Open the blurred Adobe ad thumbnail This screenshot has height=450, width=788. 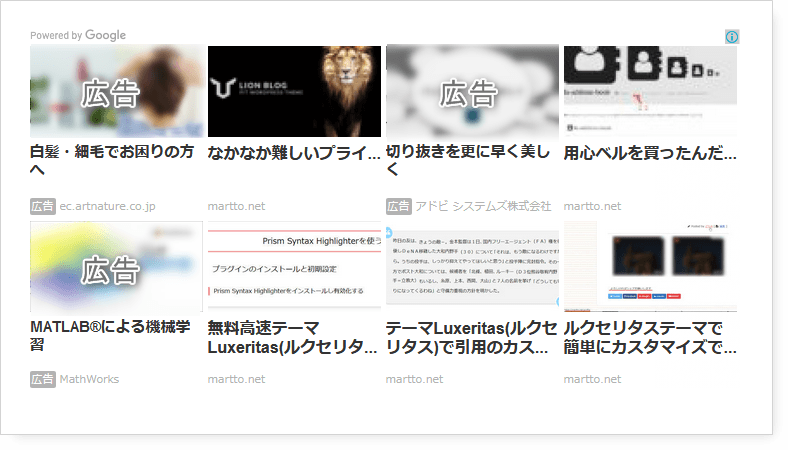(472, 91)
